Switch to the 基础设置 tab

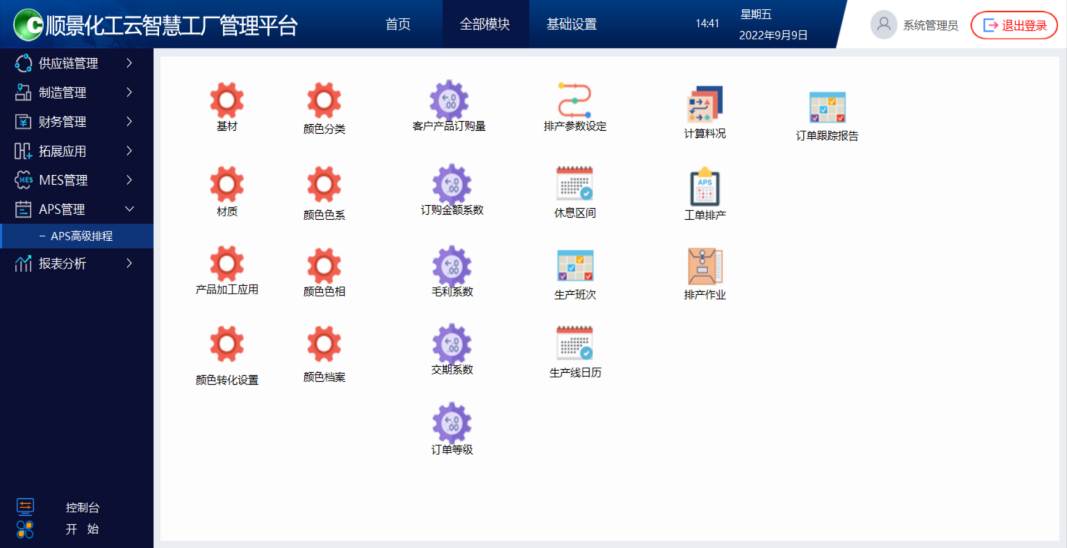click(x=571, y=24)
